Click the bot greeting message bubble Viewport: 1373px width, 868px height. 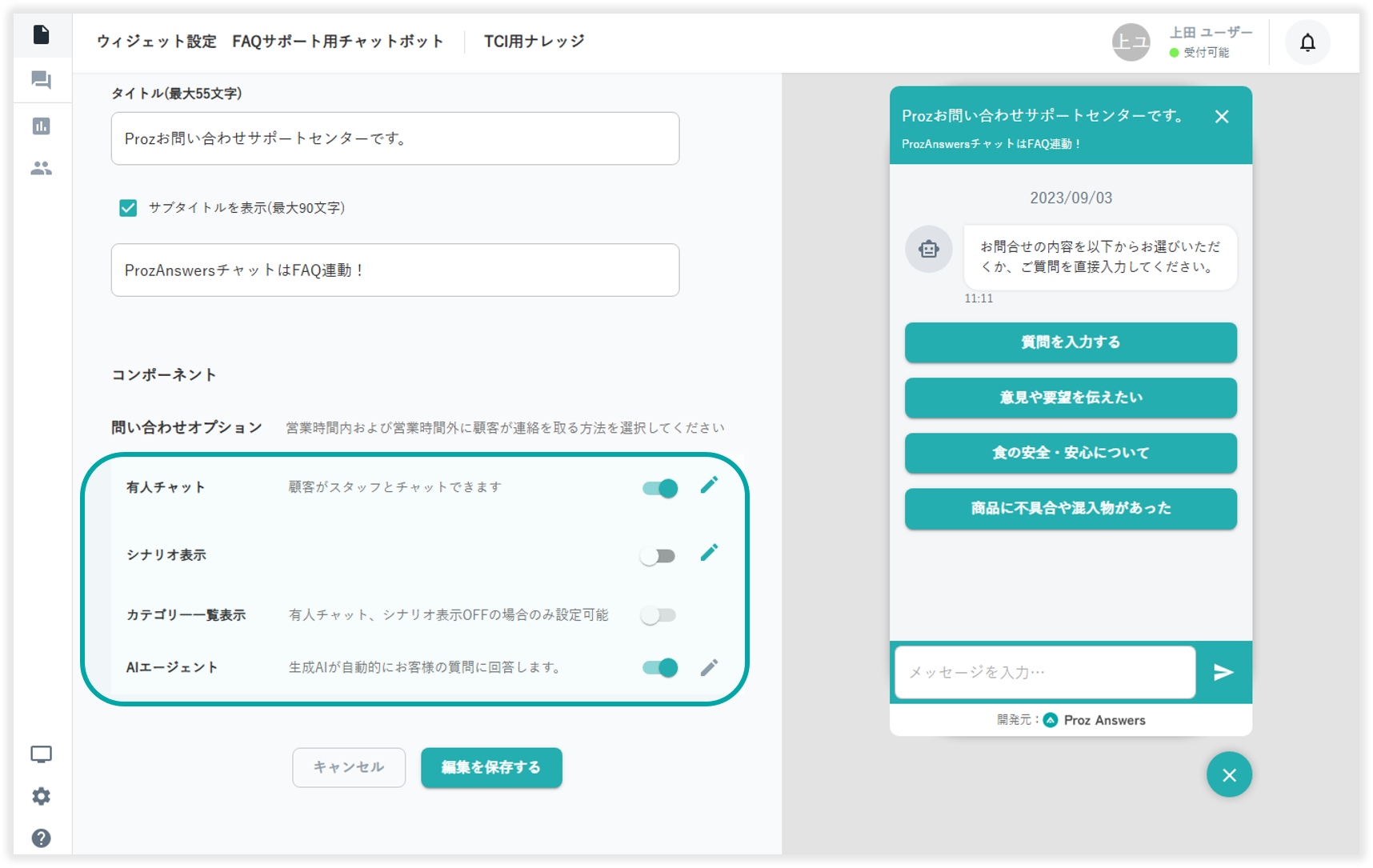[x=1100, y=257]
